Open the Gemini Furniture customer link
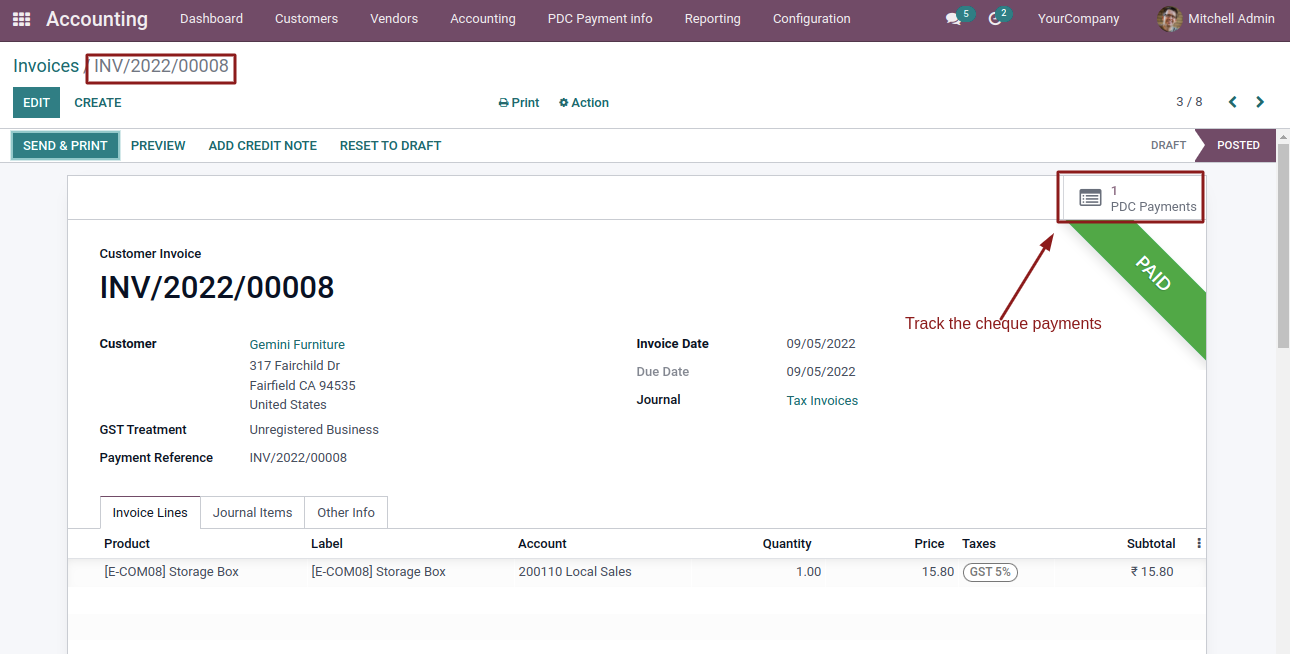Screen dimensions: 1290x654 (297, 344)
